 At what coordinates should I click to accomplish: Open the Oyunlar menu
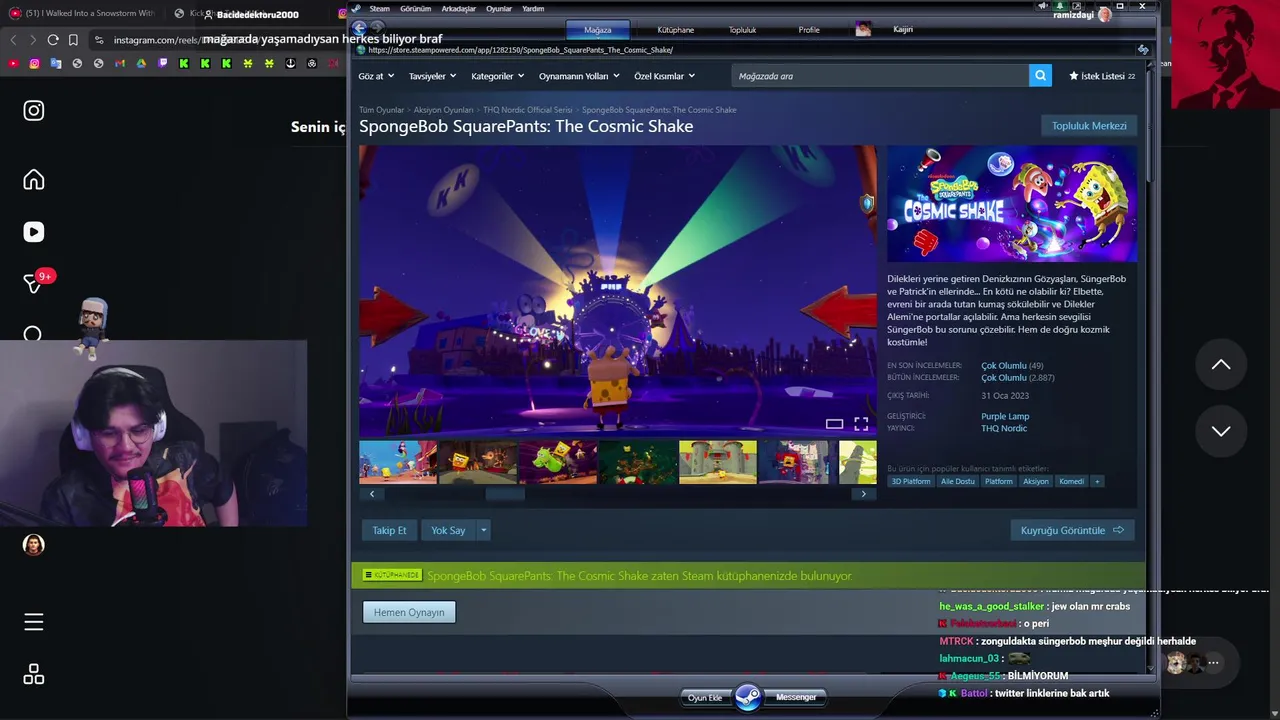(x=499, y=9)
